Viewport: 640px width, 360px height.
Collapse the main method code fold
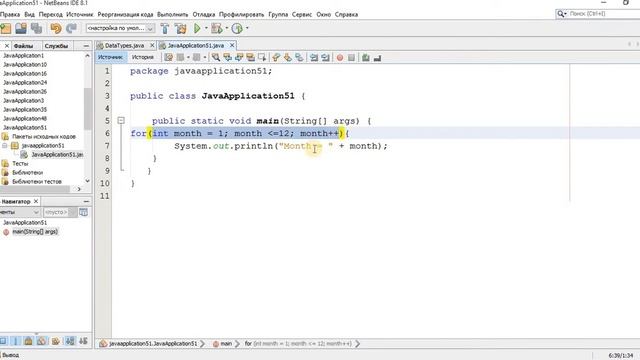tap(121, 120)
